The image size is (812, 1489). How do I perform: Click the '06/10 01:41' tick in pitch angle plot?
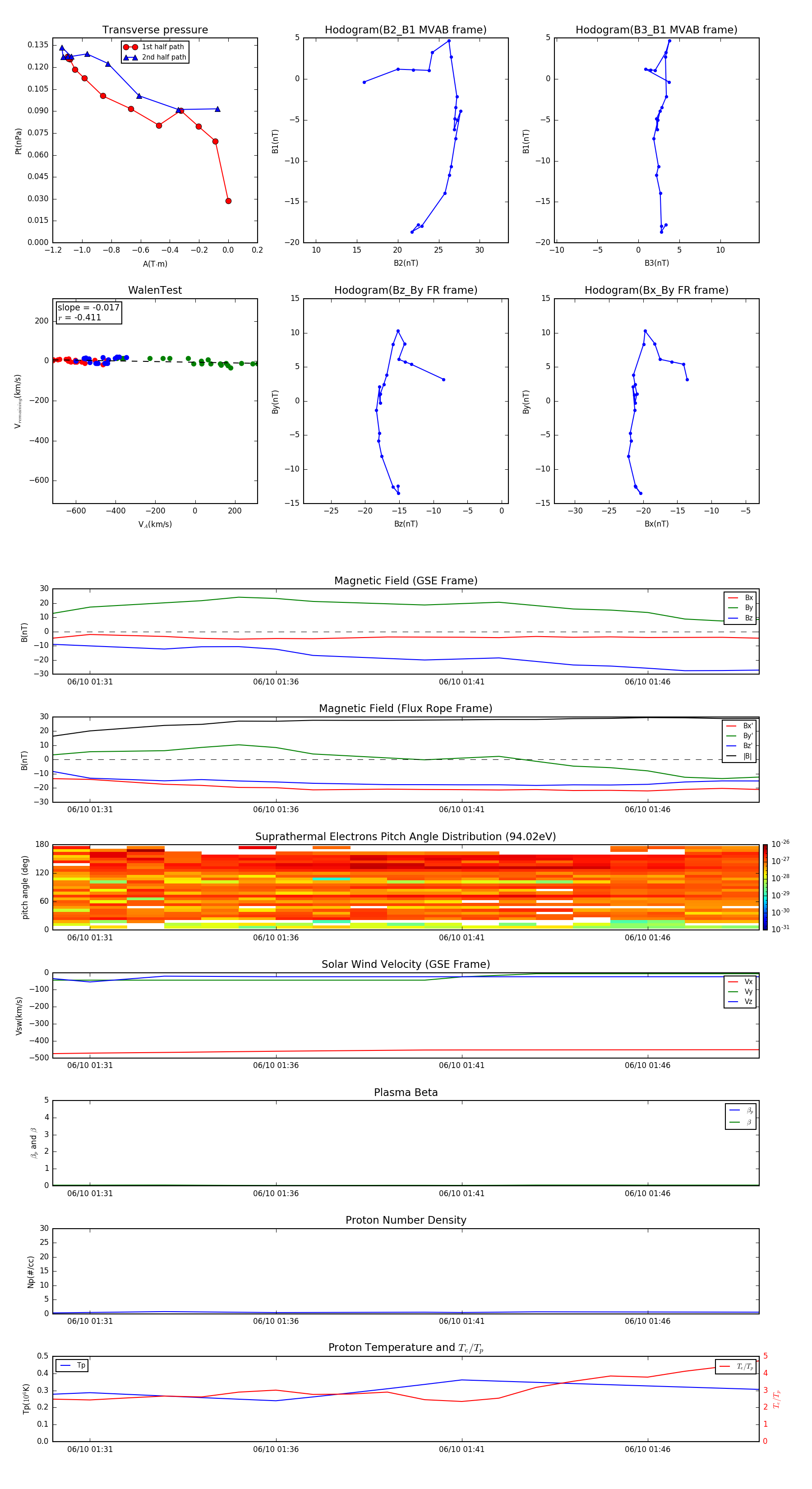click(461, 938)
